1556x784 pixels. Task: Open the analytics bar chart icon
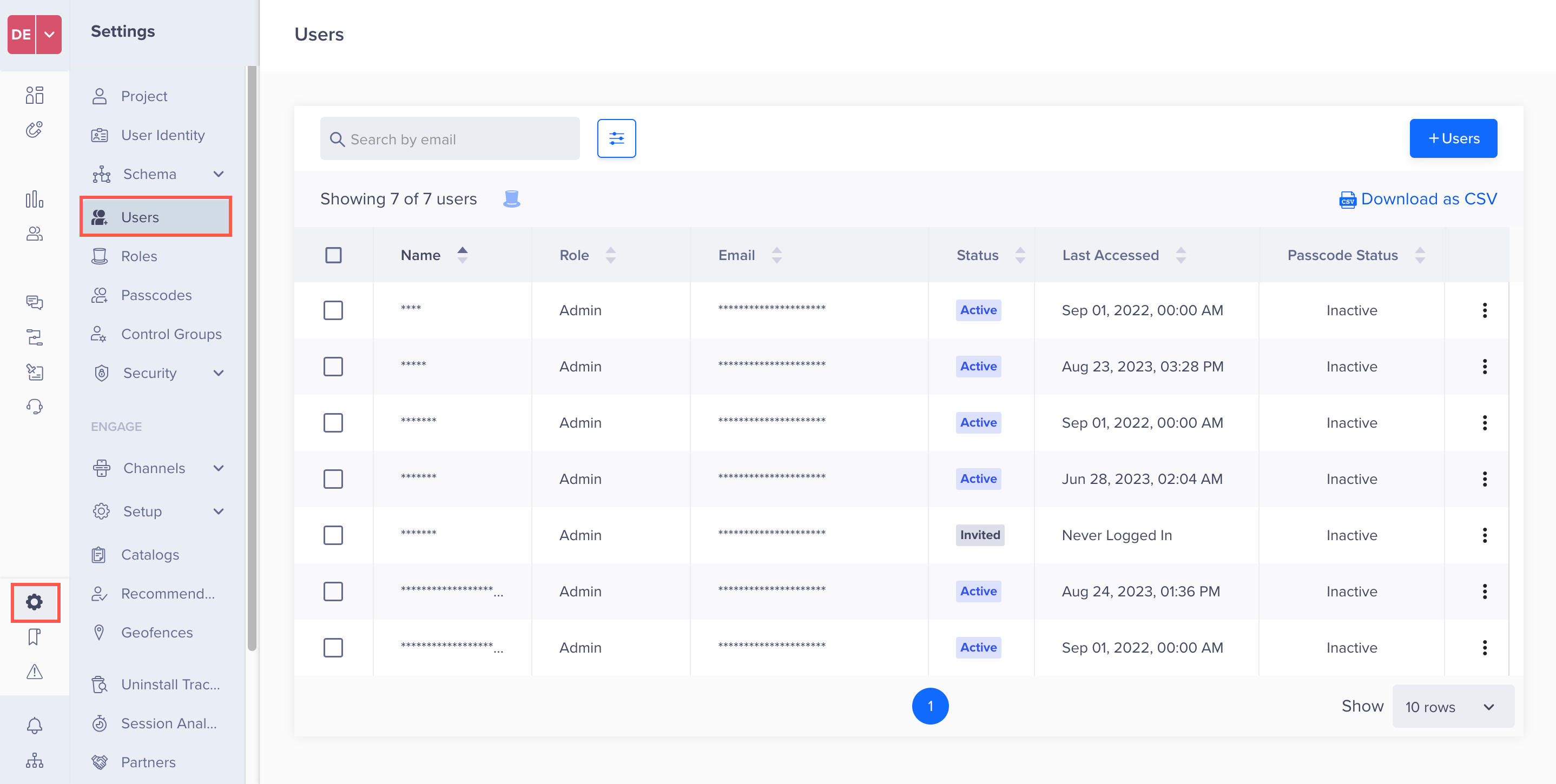(x=35, y=199)
